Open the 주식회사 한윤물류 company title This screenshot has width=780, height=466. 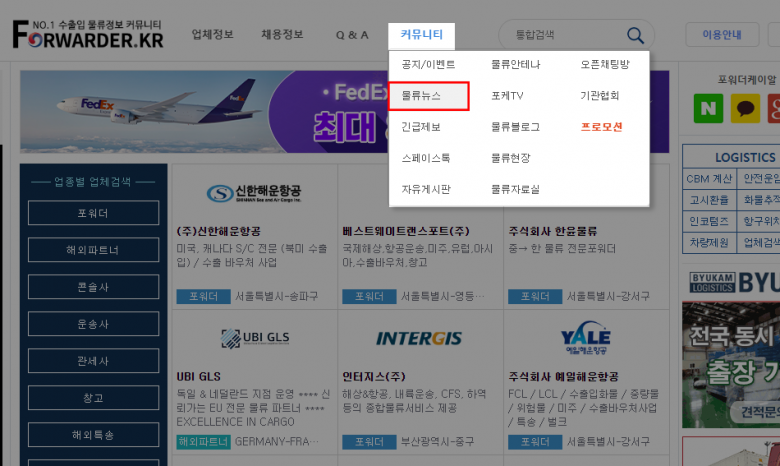[553, 231]
